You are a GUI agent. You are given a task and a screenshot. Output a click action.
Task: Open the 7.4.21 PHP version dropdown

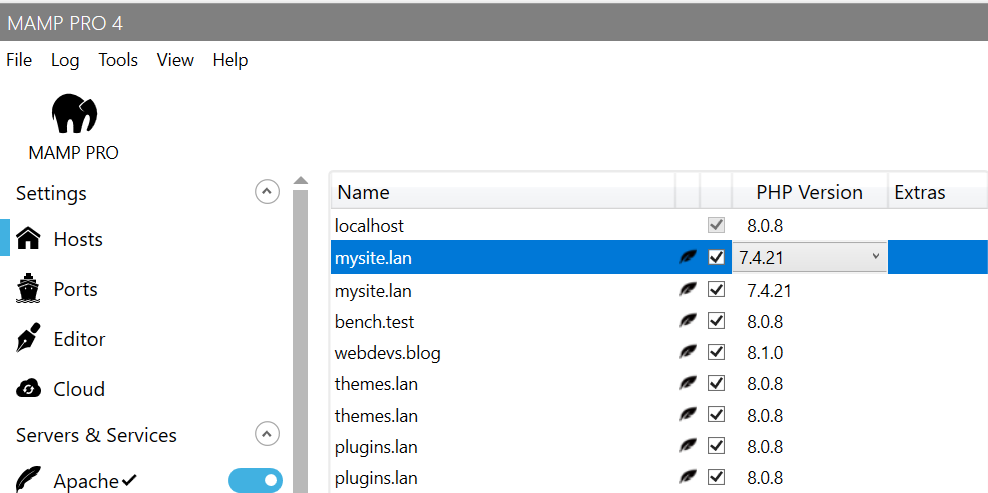pos(810,257)
